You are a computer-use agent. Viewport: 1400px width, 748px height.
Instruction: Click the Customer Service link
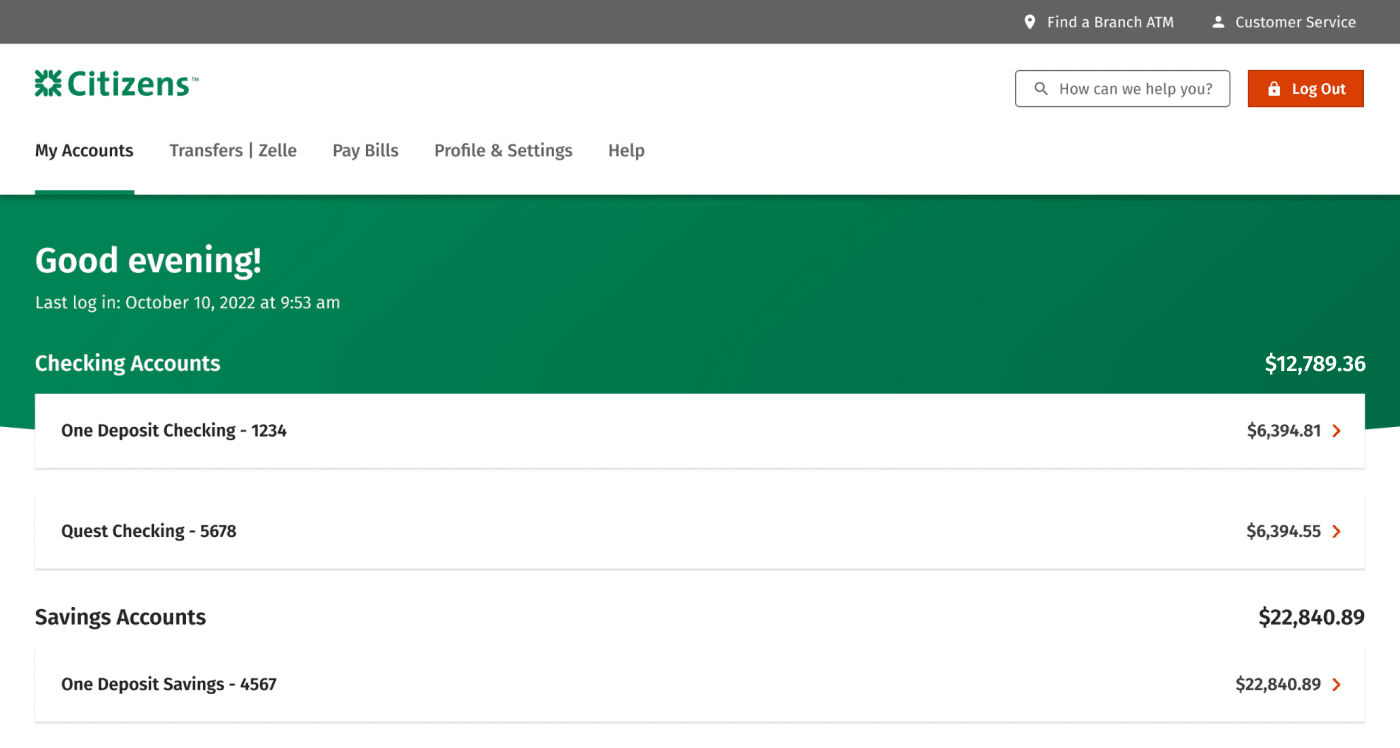(1295, 21)
